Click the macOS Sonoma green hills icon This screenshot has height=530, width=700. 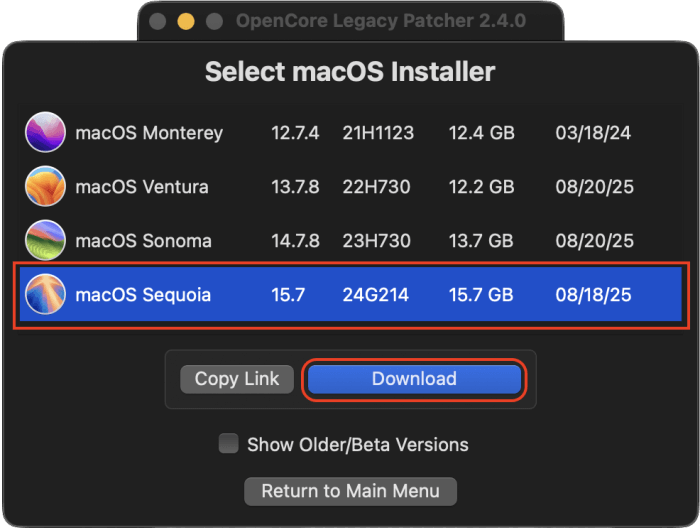tap(45, 240)
